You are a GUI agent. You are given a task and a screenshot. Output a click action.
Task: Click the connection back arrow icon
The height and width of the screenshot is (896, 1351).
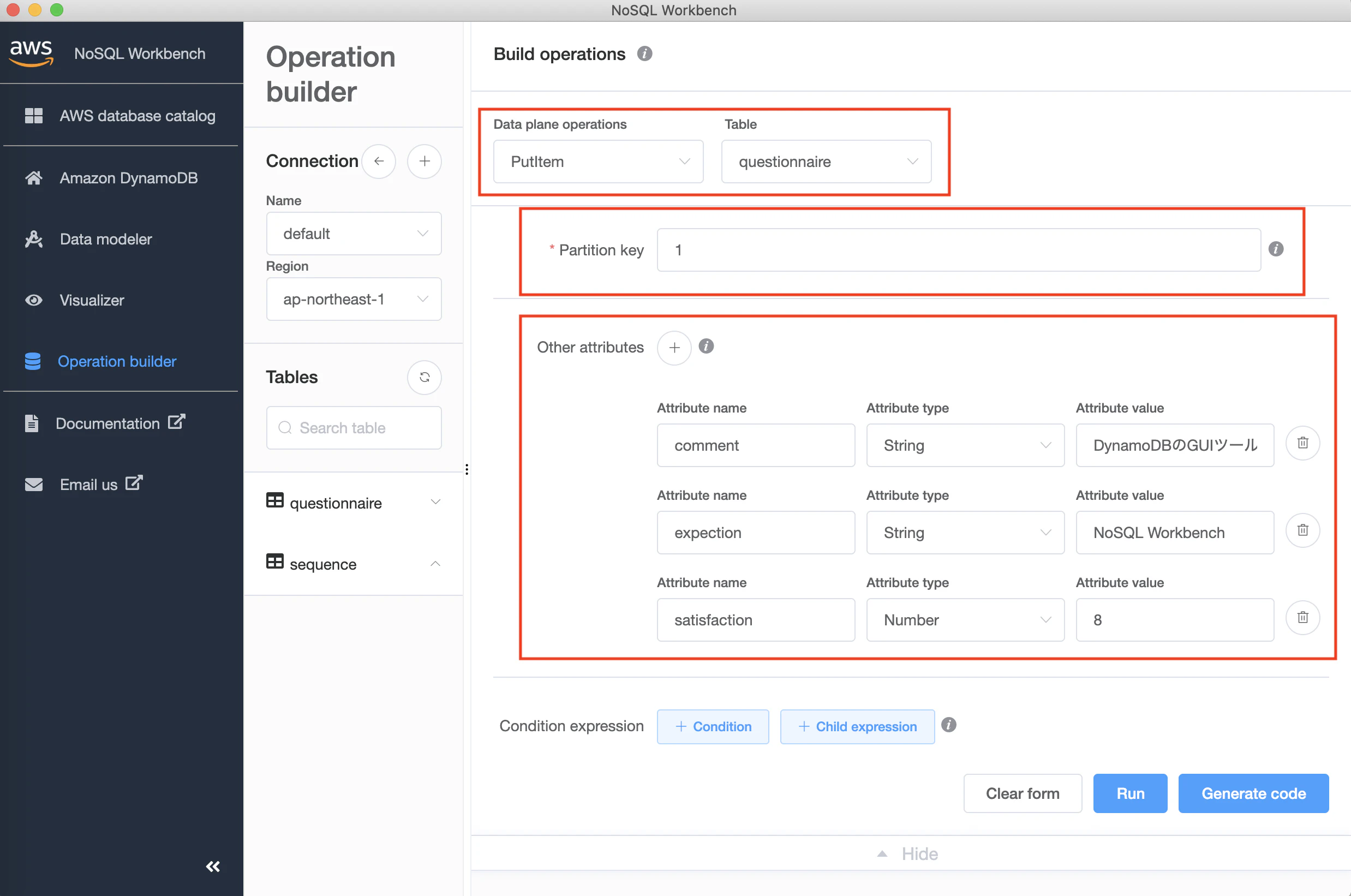tap(379, 161)
